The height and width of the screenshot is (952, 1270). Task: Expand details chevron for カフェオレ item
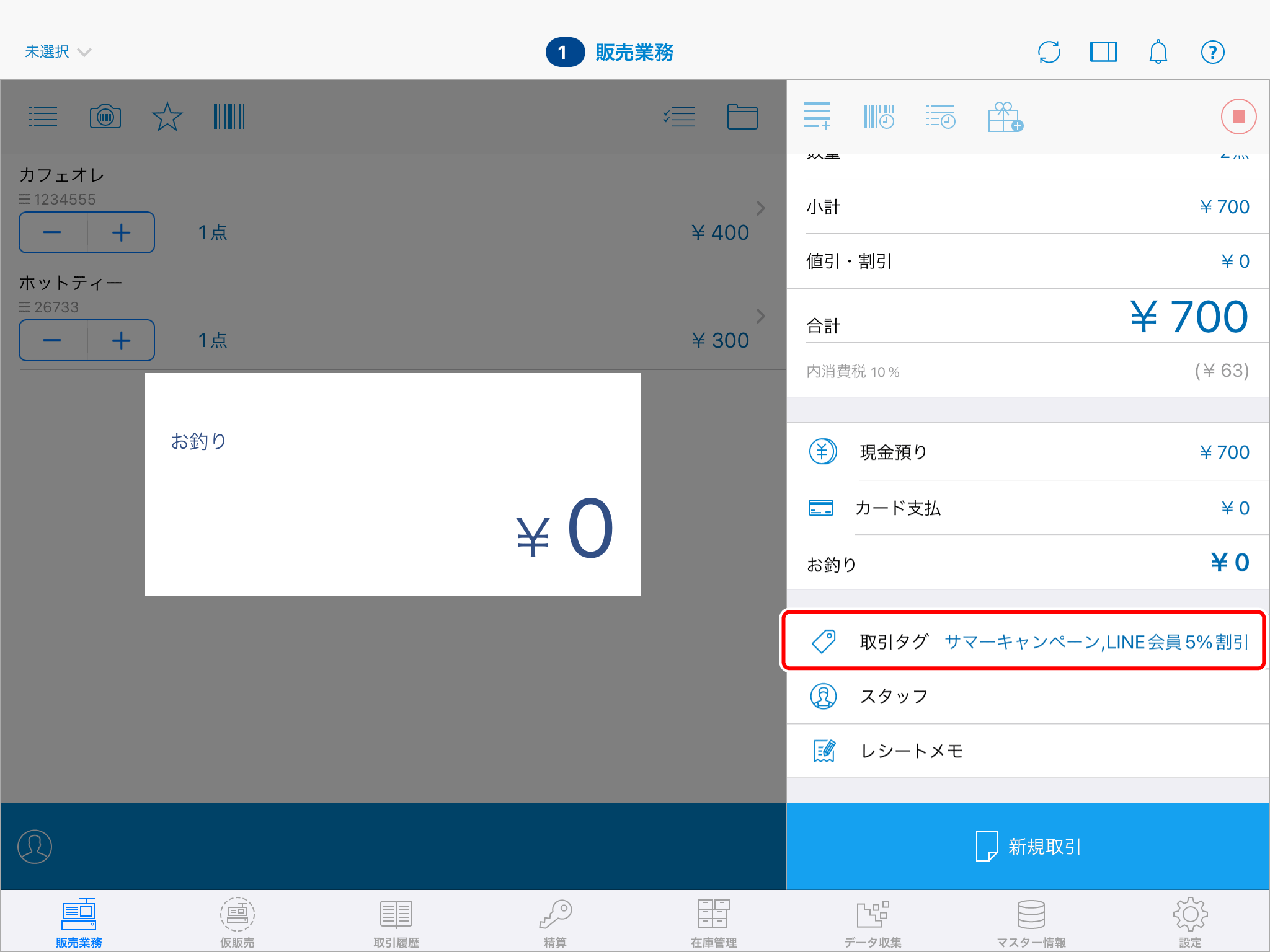[x=761, y=208]
